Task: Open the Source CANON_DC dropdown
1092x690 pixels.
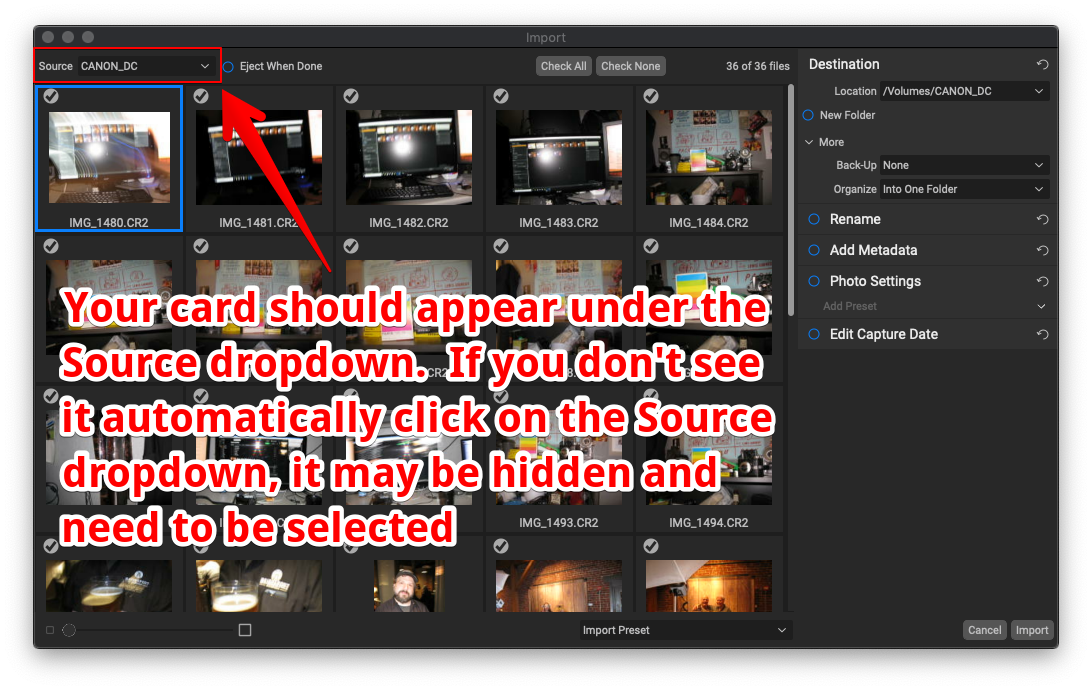Action: [x=146, y=66]
